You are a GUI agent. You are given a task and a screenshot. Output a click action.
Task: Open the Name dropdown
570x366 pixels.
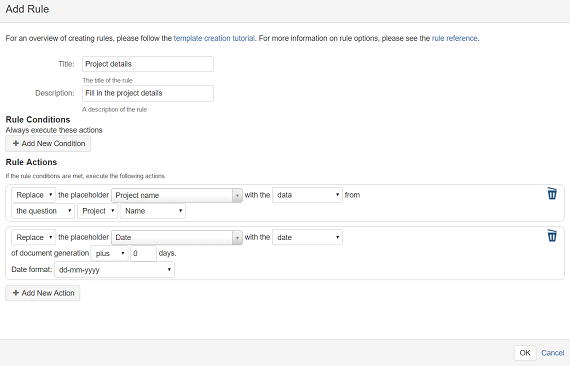click(x=153, y=211)
